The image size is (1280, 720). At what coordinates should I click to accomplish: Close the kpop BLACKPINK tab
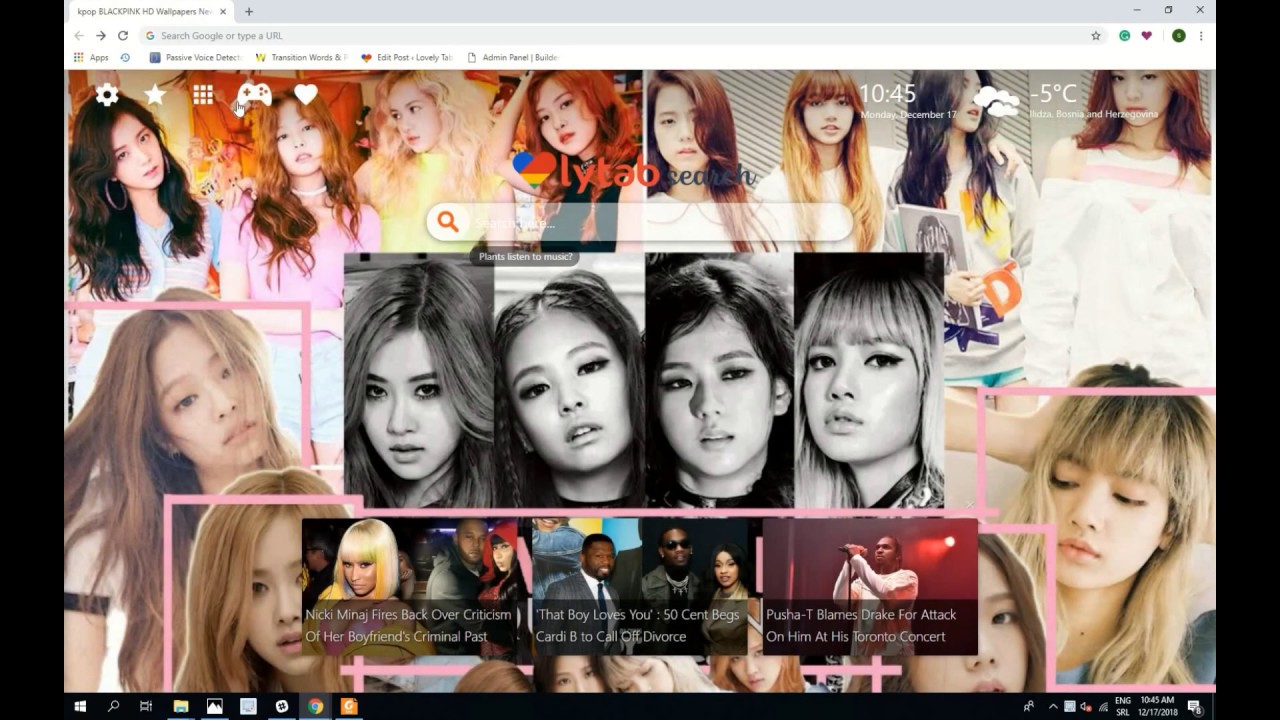(224, 11)
